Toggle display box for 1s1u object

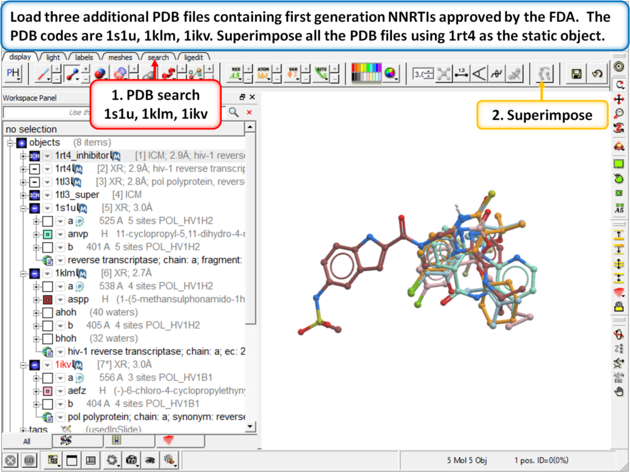click(35, 207)
